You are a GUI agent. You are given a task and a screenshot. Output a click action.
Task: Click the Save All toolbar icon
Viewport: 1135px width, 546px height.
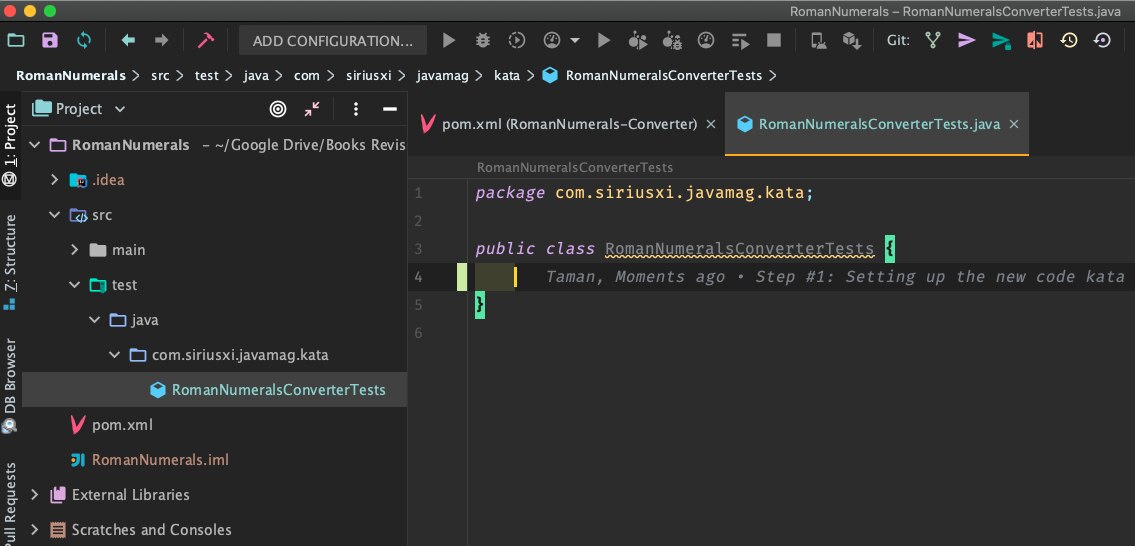[49, 41]
